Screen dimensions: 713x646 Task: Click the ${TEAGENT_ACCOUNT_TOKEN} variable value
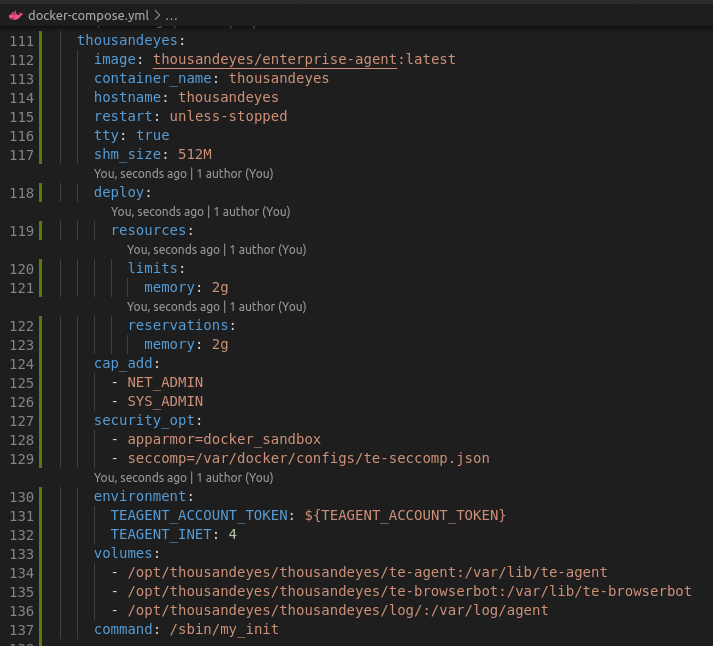tap(405, 516)
